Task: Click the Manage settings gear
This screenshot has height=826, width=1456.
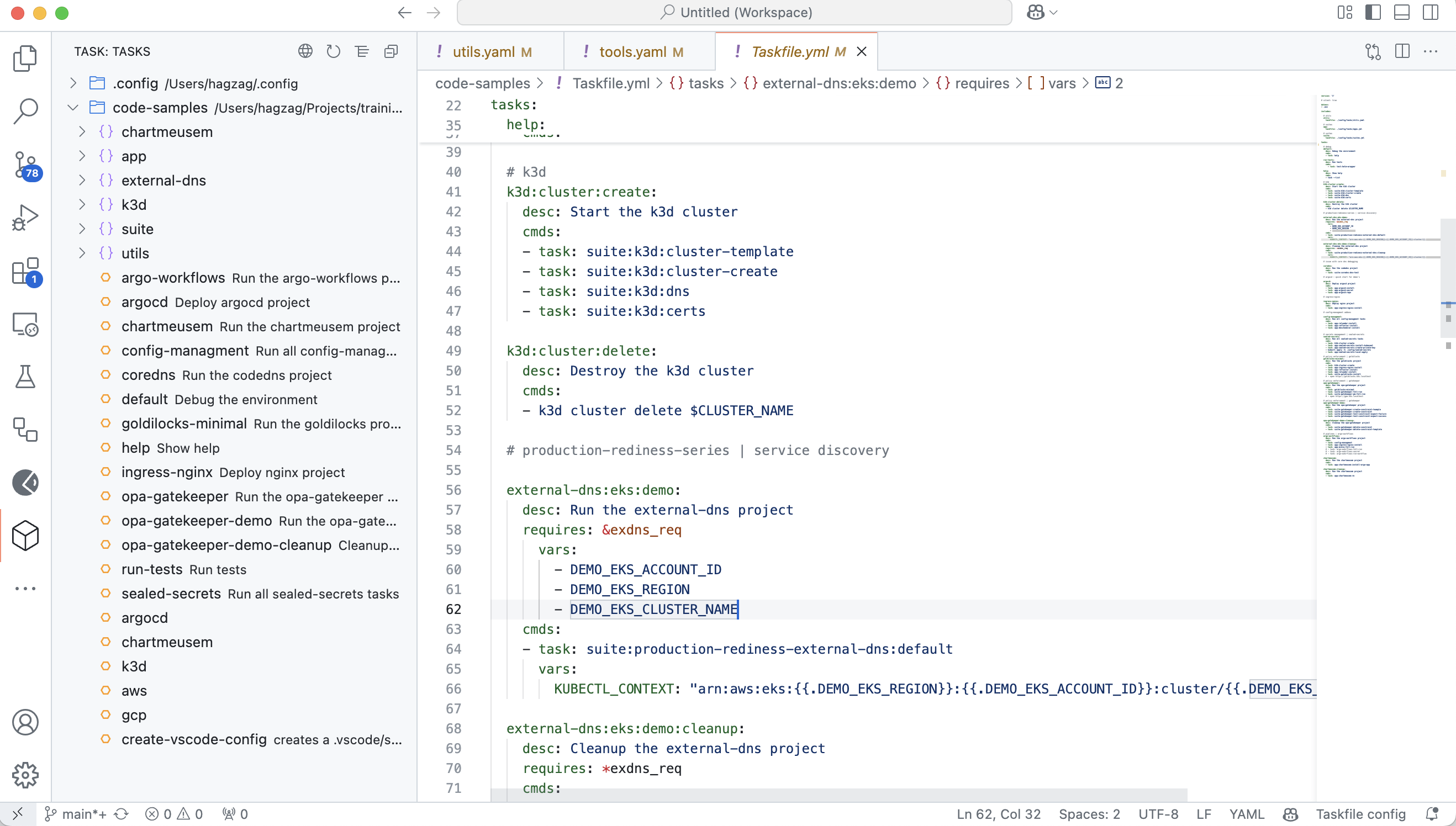Action: click(x=25, y=775)
